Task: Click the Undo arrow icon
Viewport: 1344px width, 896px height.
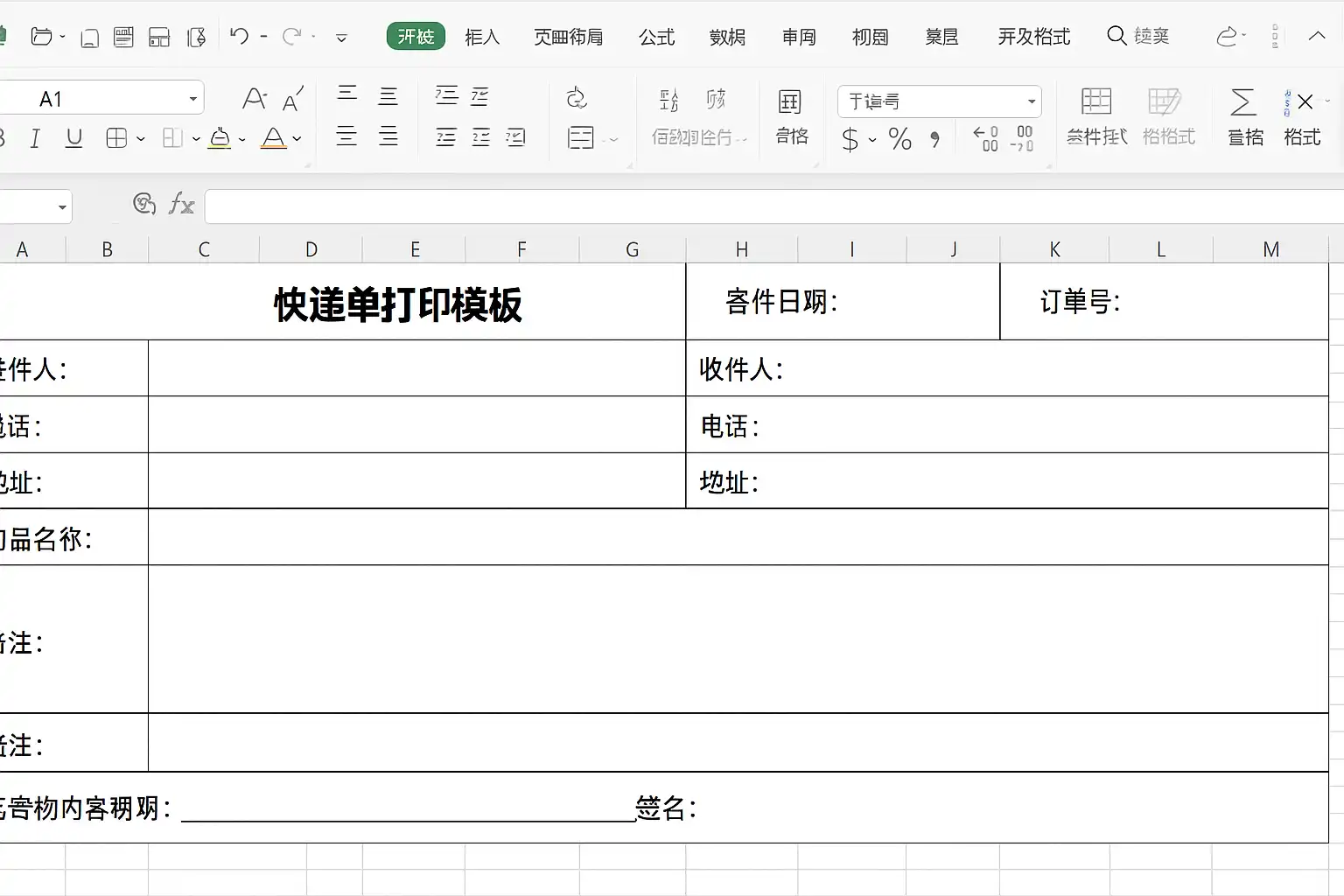Action: 239,36
